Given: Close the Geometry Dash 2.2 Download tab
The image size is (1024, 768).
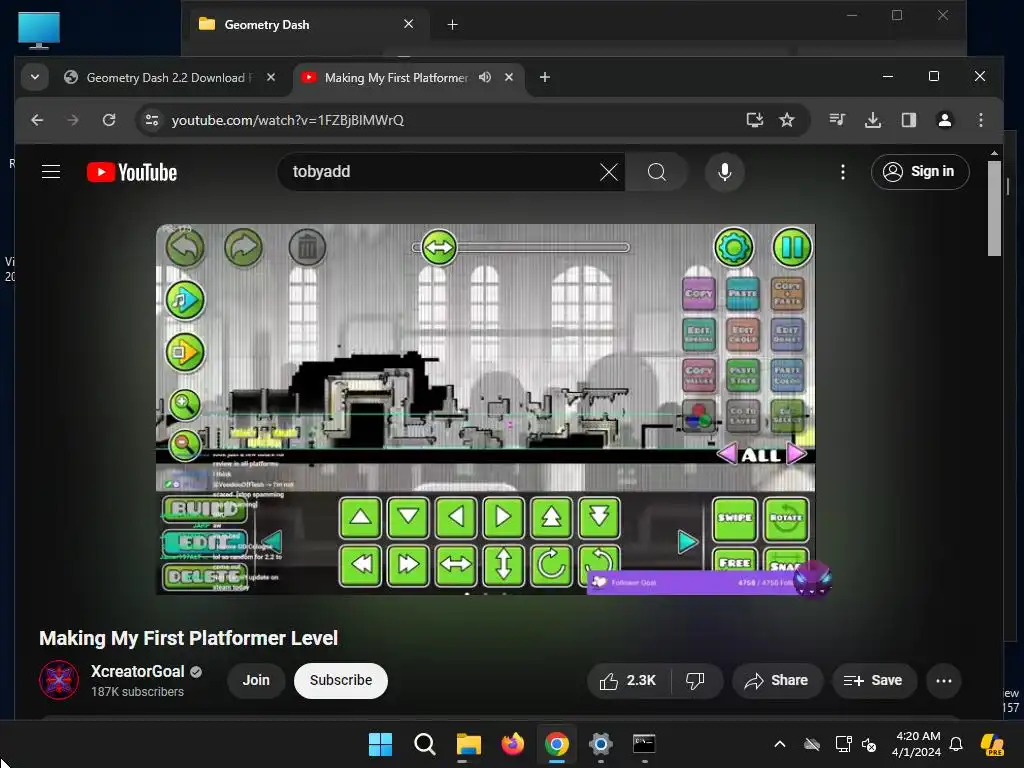Looking at the screenshot, I should click(x=271, y=77).
